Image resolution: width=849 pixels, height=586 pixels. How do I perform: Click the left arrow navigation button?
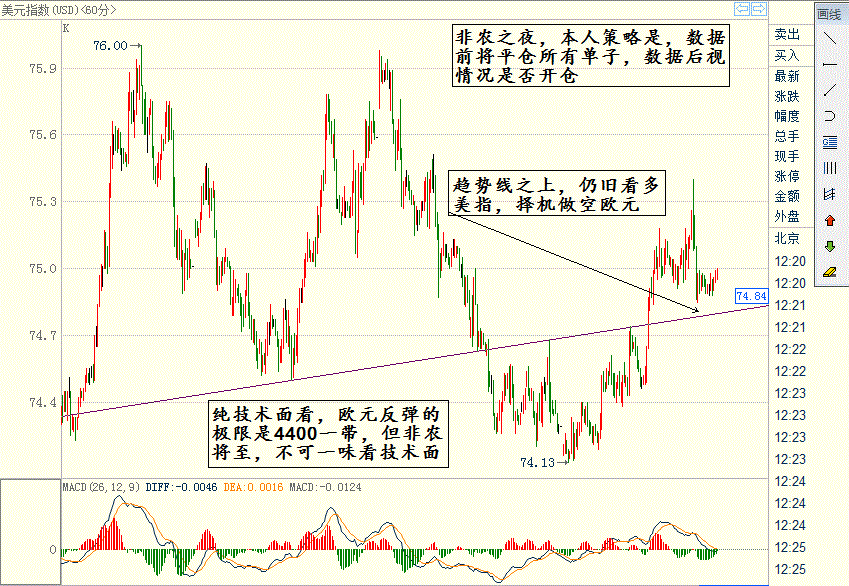pyautogui.click(x=742, y=9)
